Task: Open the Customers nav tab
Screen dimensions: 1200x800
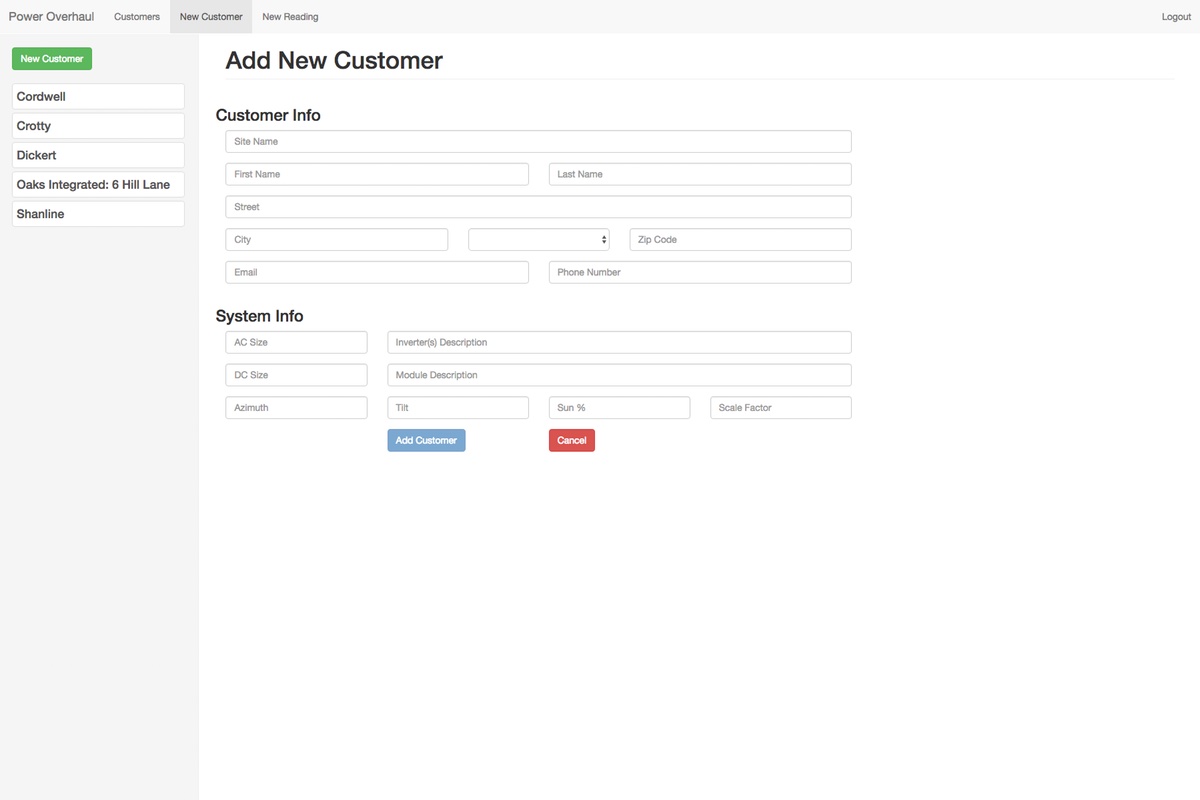Action: (x=137, y=17)
